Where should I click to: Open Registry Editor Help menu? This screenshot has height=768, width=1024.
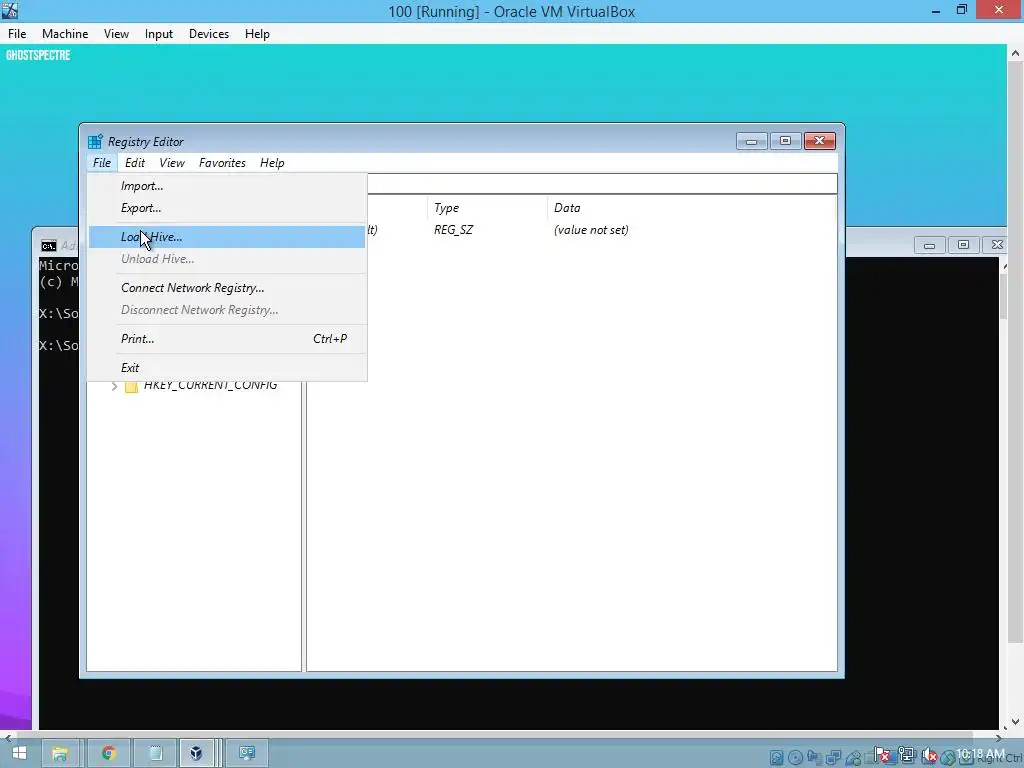(272, 163)
